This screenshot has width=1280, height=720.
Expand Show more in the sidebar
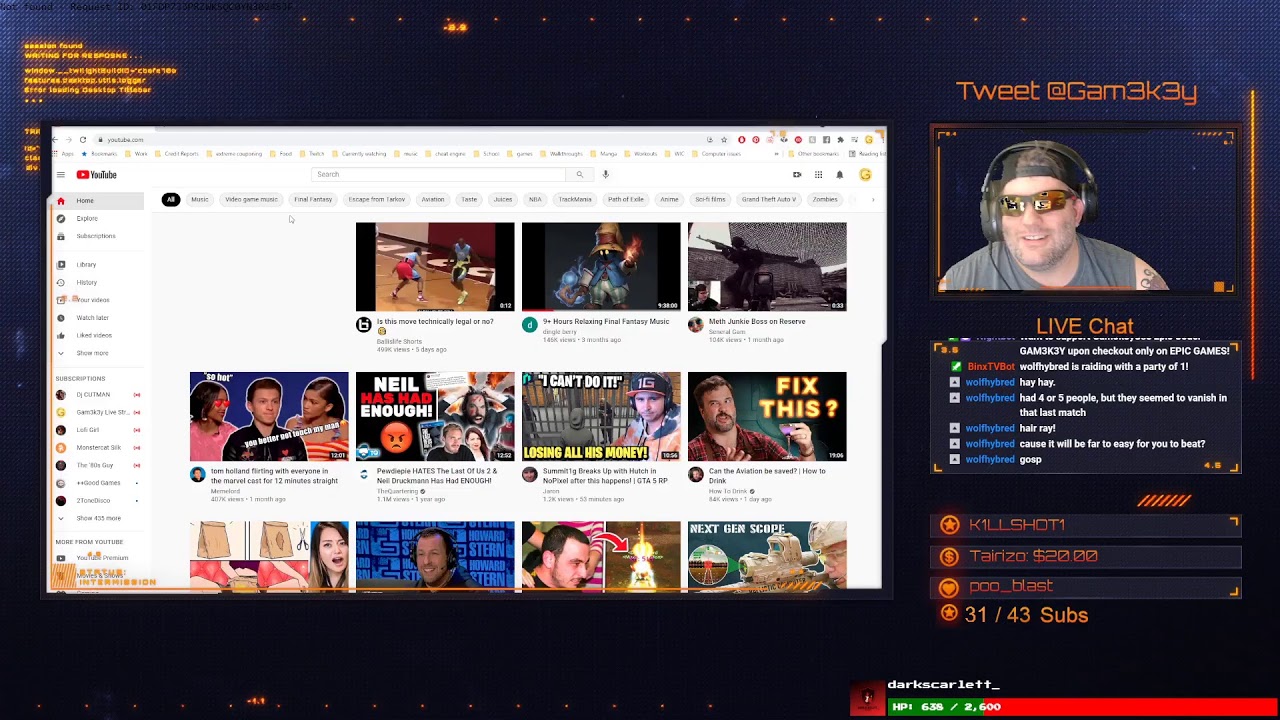(99, 353)
